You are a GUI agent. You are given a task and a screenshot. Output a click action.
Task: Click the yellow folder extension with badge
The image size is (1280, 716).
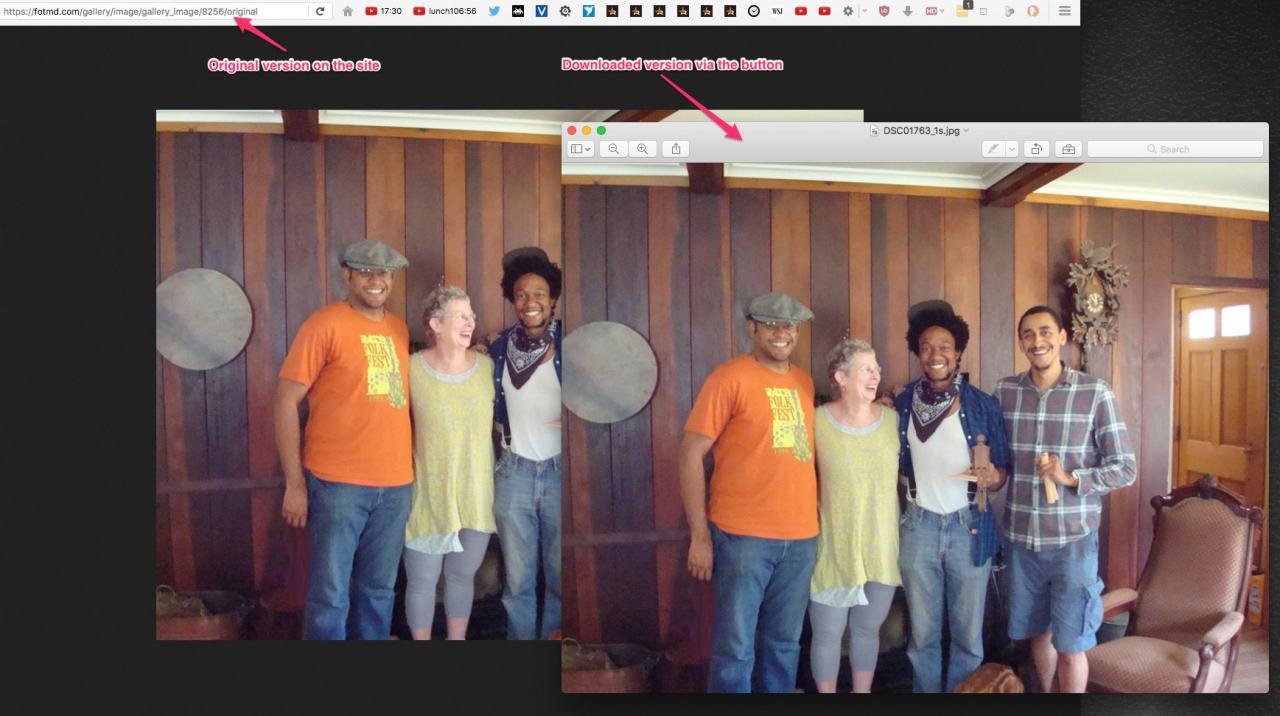[963, 10]
